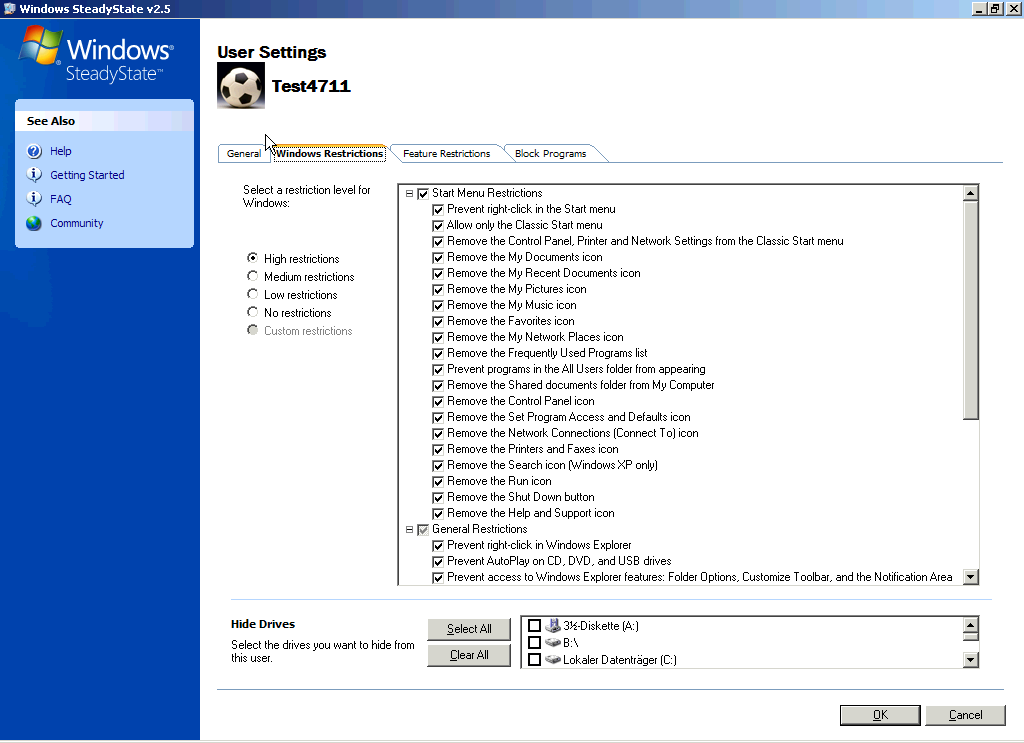
Task: Uncheck Remove the My Pictures icon
Action: click(x=438, y=289)
